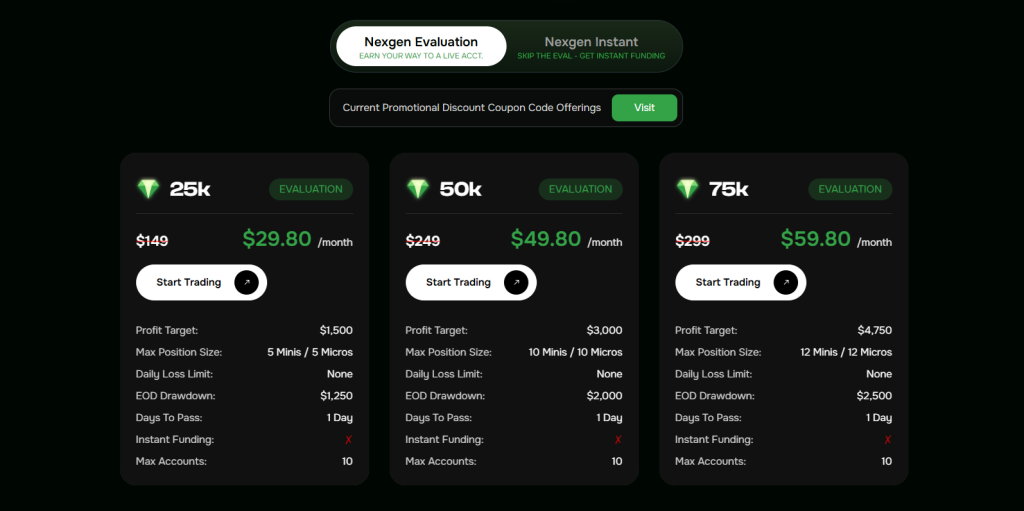1024x511 pixels.
Task: Click the $29.80 monthly price
Action: click(277, 239)
